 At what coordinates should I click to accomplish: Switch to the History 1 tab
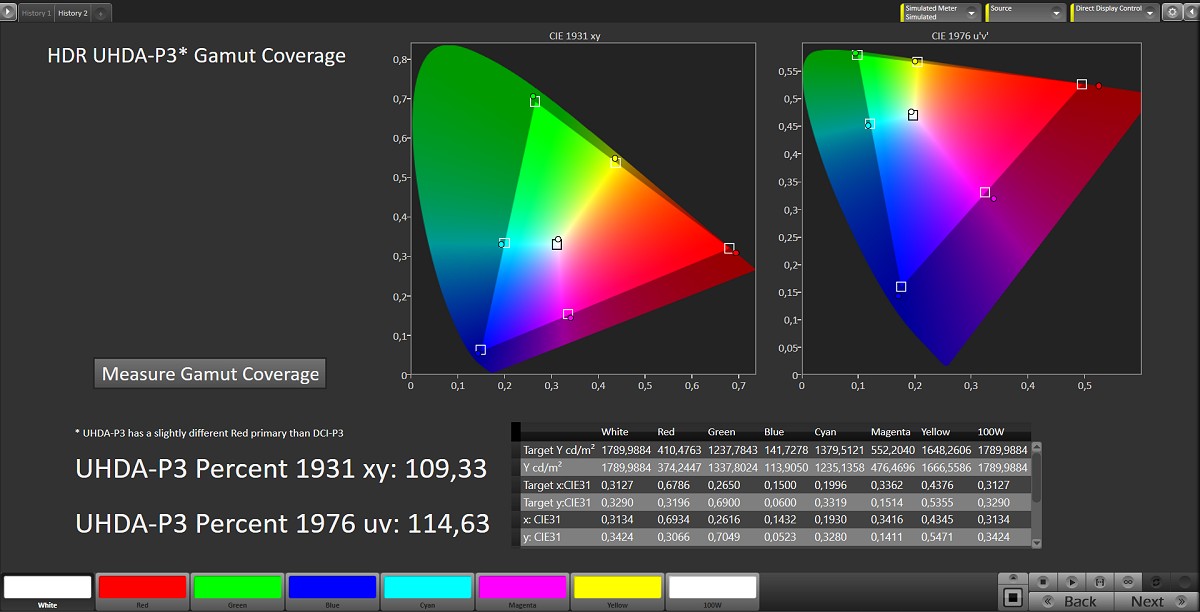click(x=36, y=13)
